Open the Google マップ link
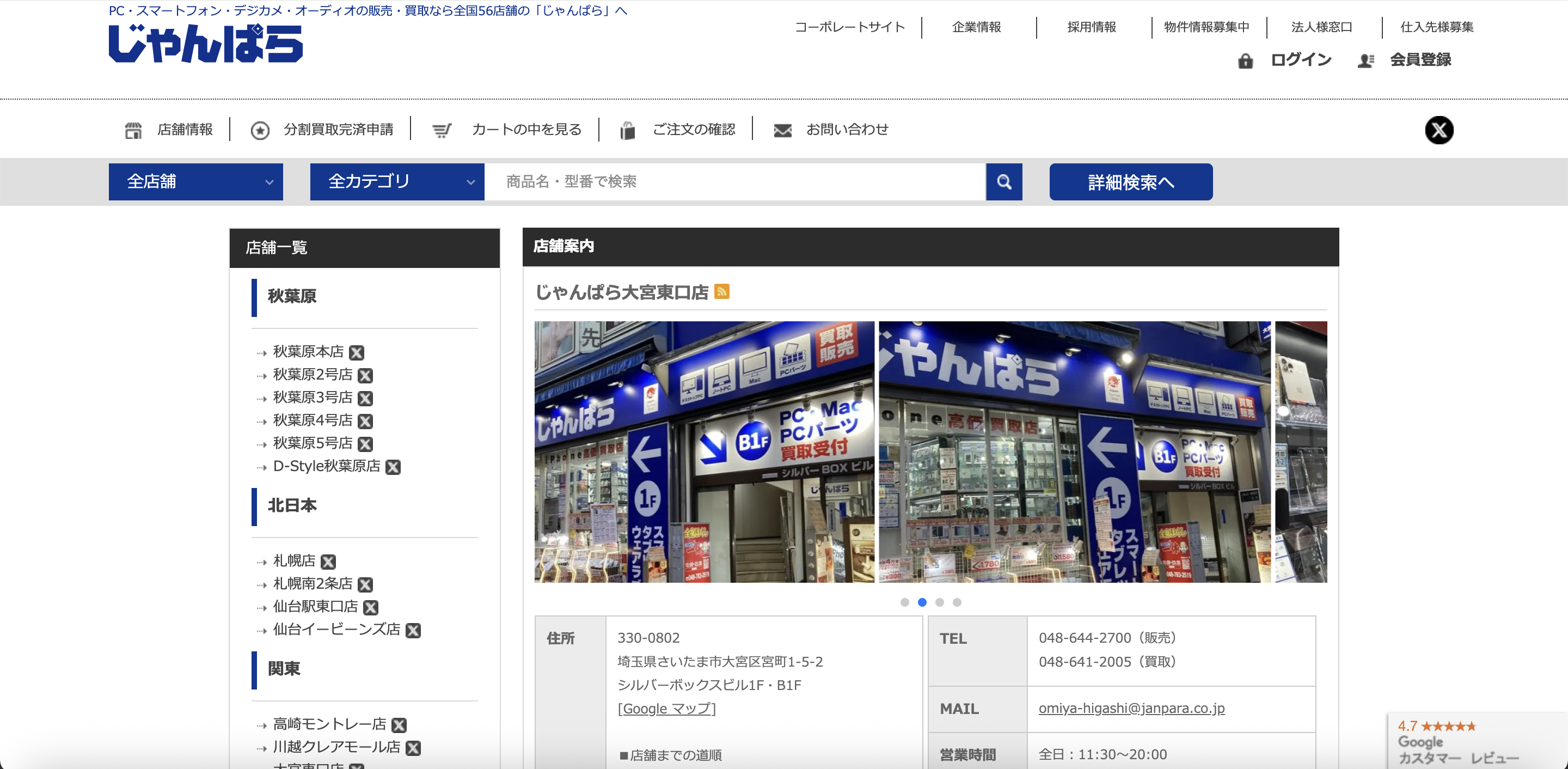Viewport: 1568px width, 769px height. (x=666, y=708)
